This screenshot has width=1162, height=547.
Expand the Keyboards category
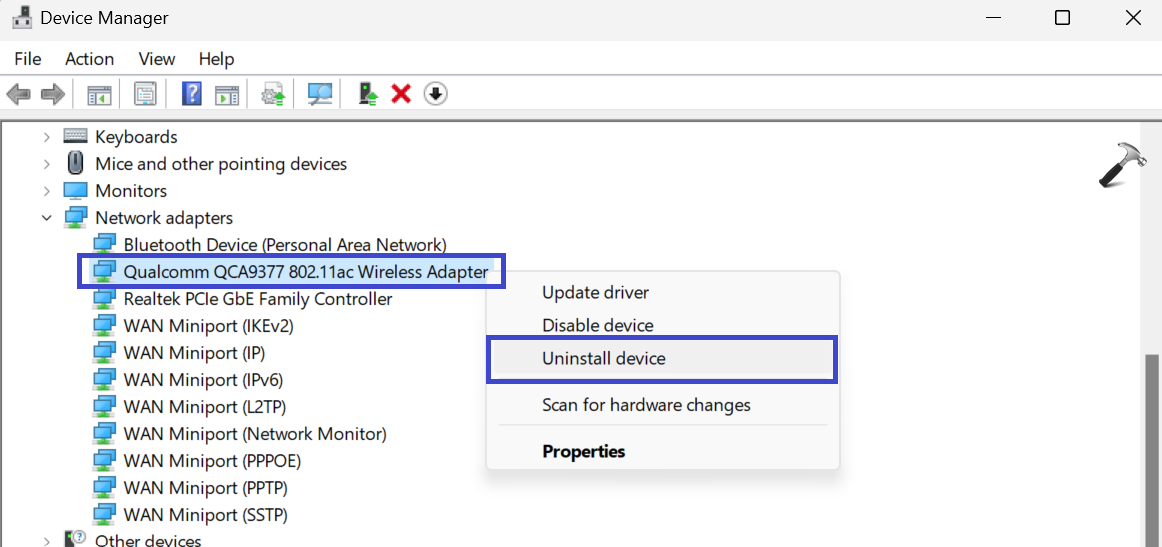(47, 137)
